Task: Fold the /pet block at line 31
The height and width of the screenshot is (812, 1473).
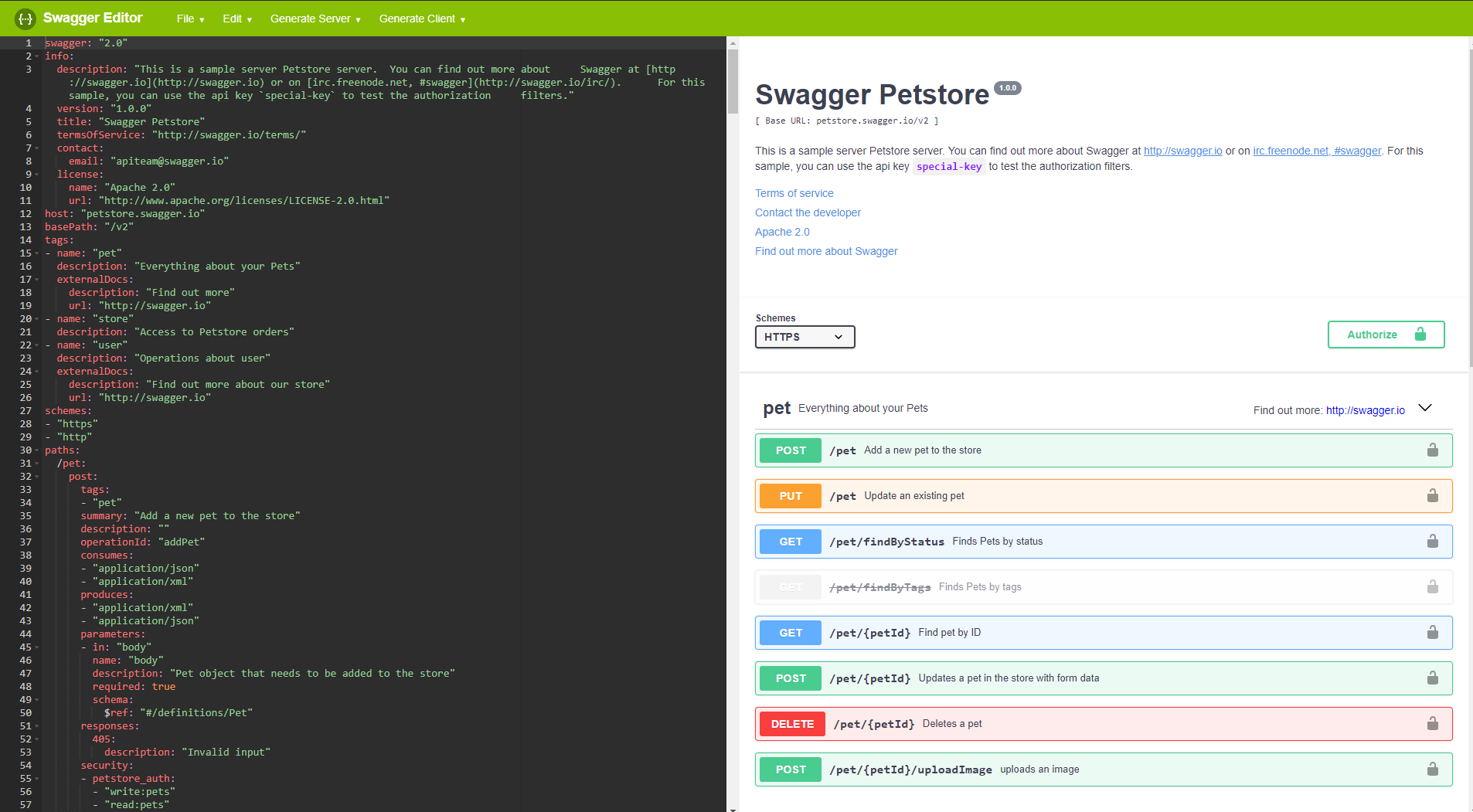Action: [x=36, y=464]
